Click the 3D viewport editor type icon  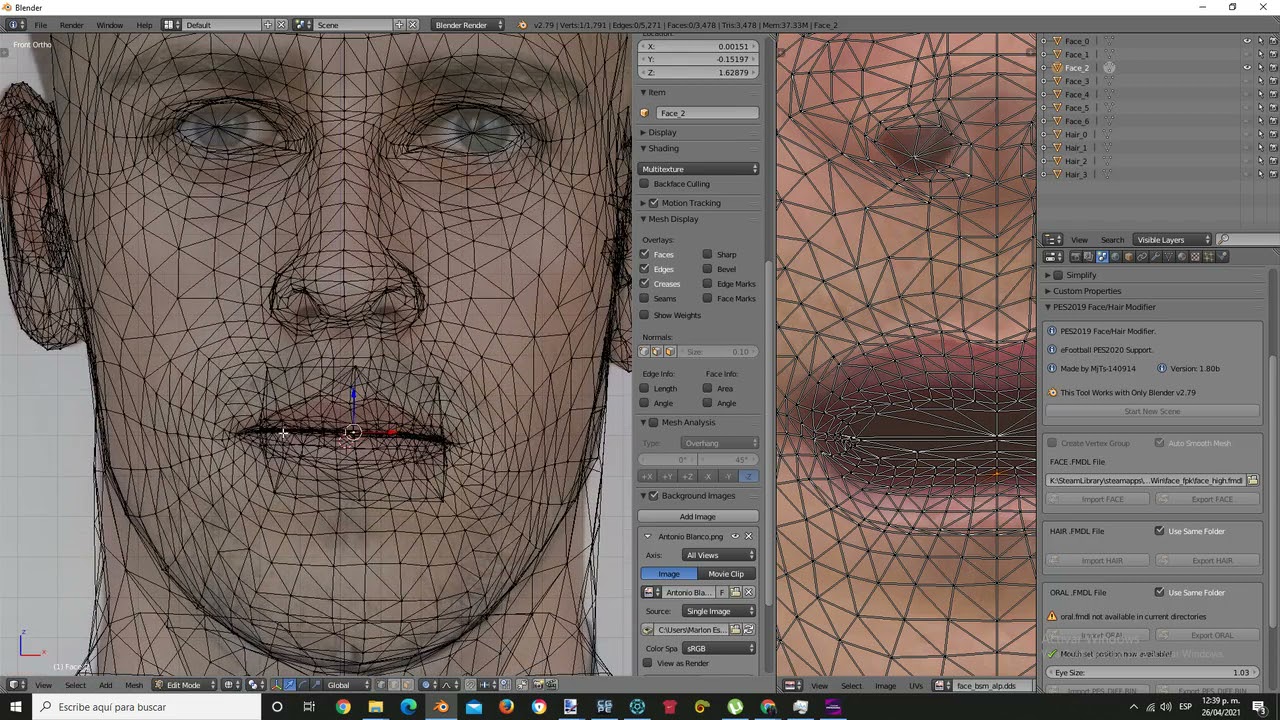(x=17, y=685)
